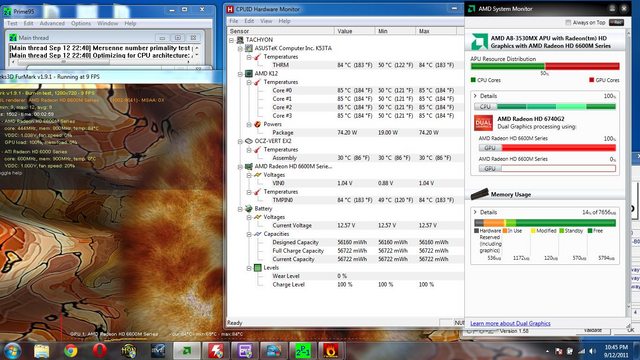Collapse the TACHYON root tree node

pyautogui.click(x=231, y=40)
